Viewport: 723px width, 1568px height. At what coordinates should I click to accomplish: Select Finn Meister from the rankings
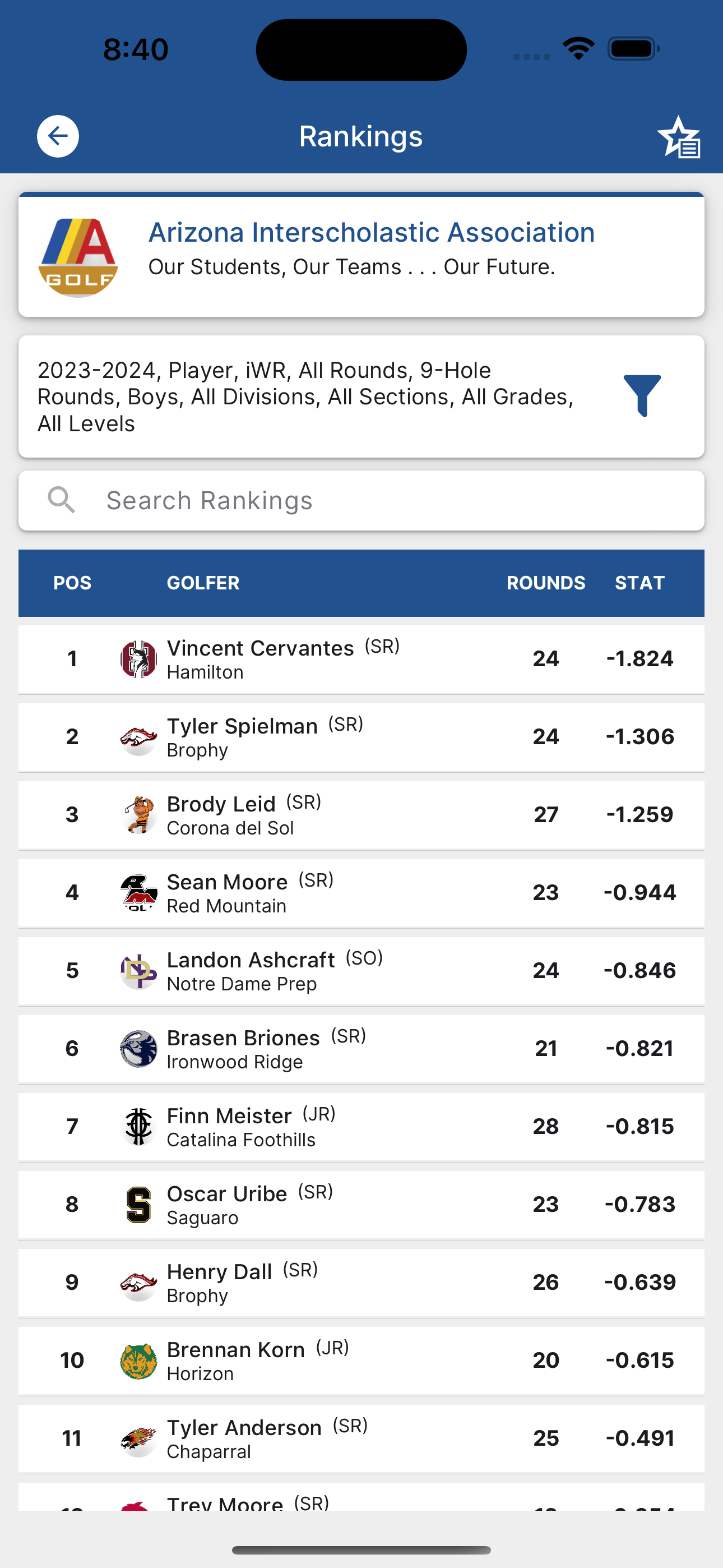point(361,1127)
